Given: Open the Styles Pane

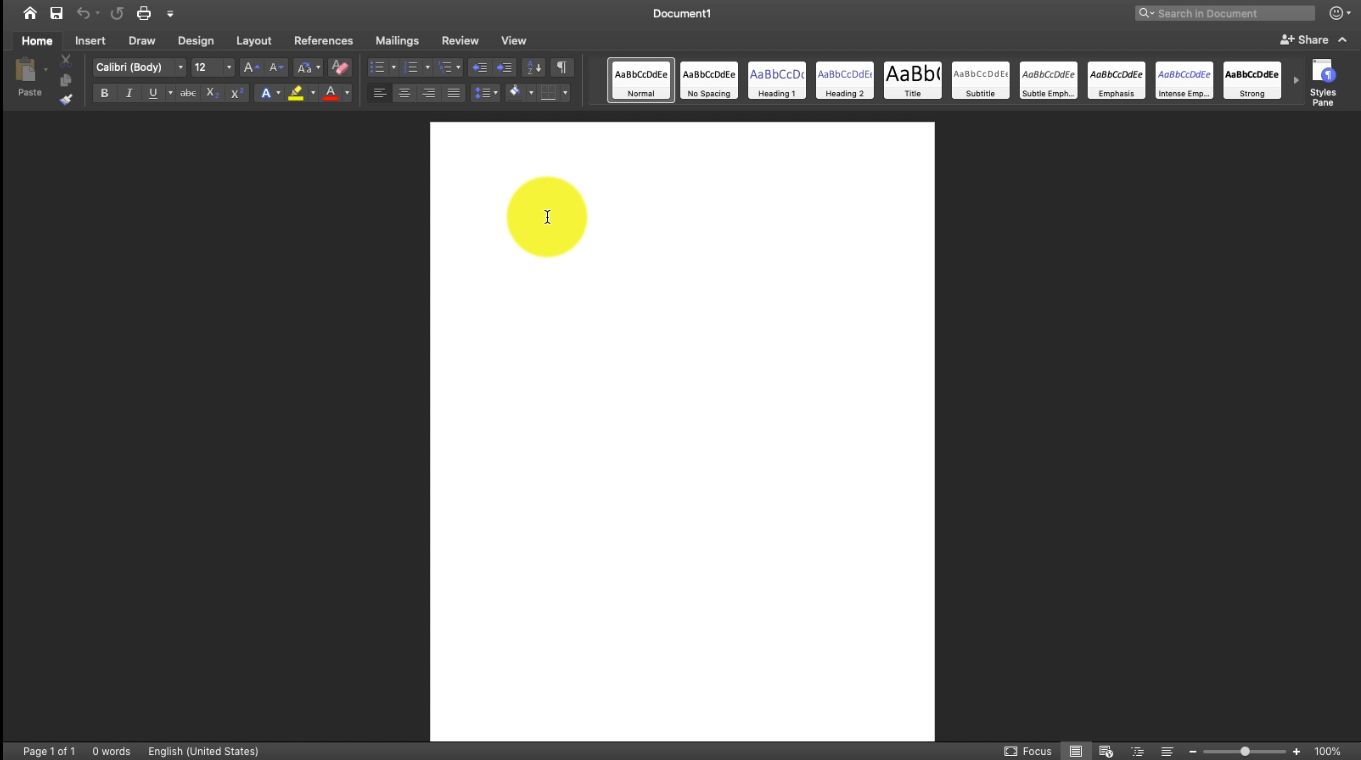Looking at the screenshot, I should tap(1323, 82).
